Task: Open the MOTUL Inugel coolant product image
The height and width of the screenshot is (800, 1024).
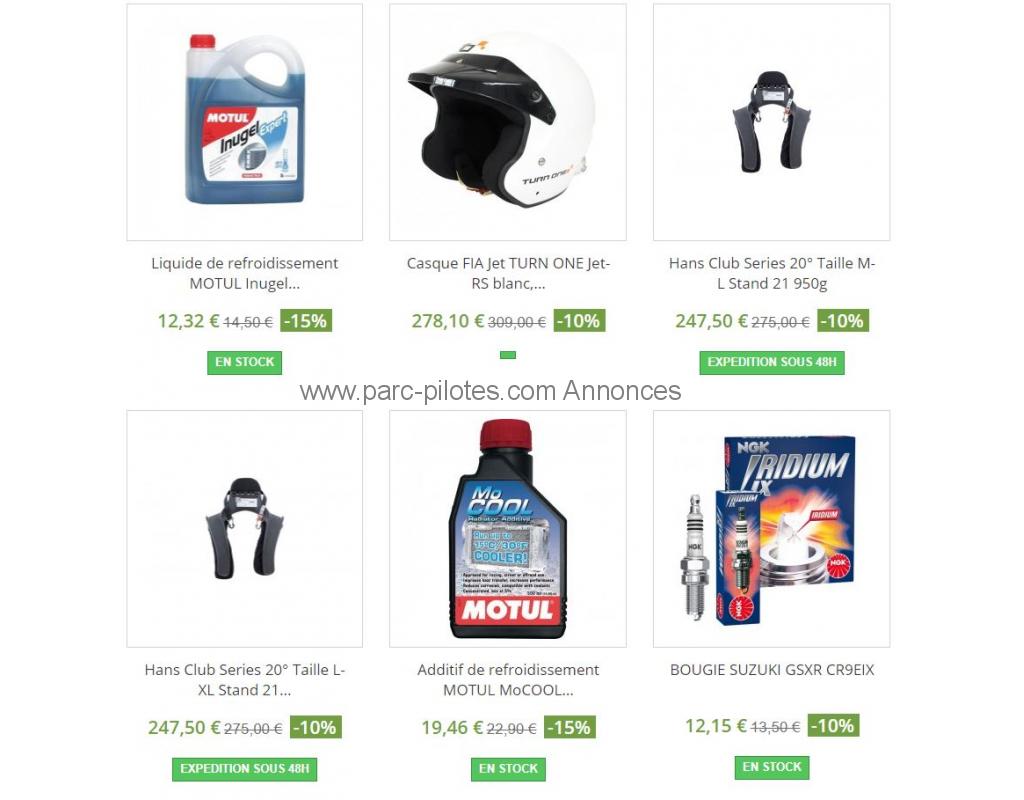Action: (244, 122)
